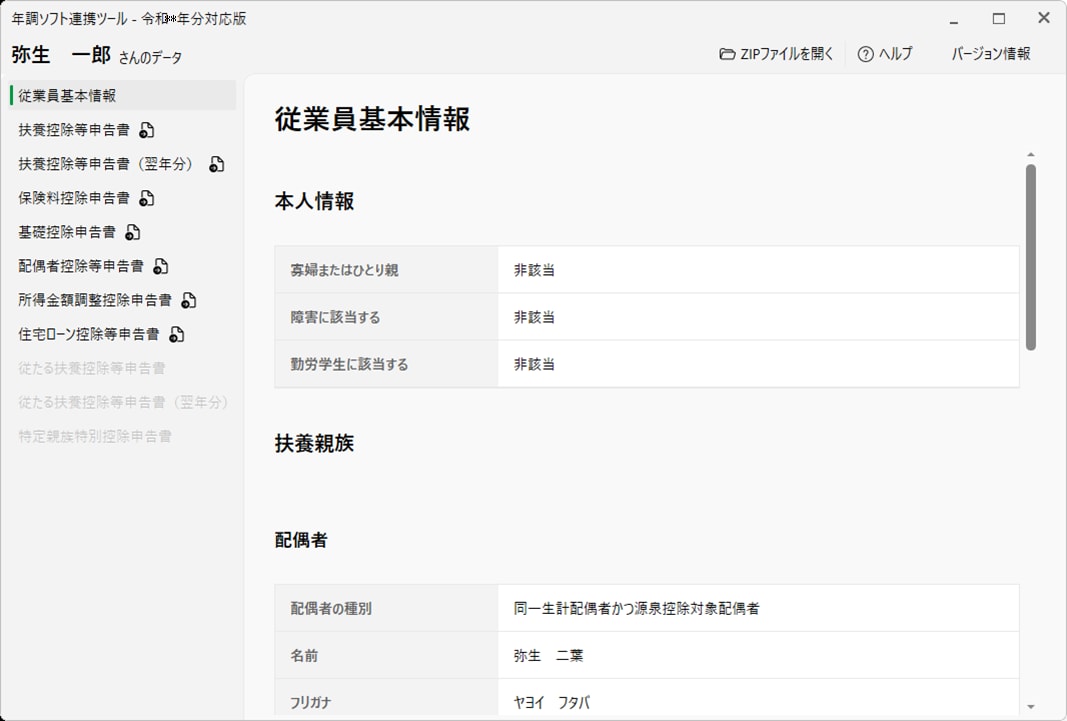
Task: Go to 基礎控除申告書 in the left menu
Action: 67,232
